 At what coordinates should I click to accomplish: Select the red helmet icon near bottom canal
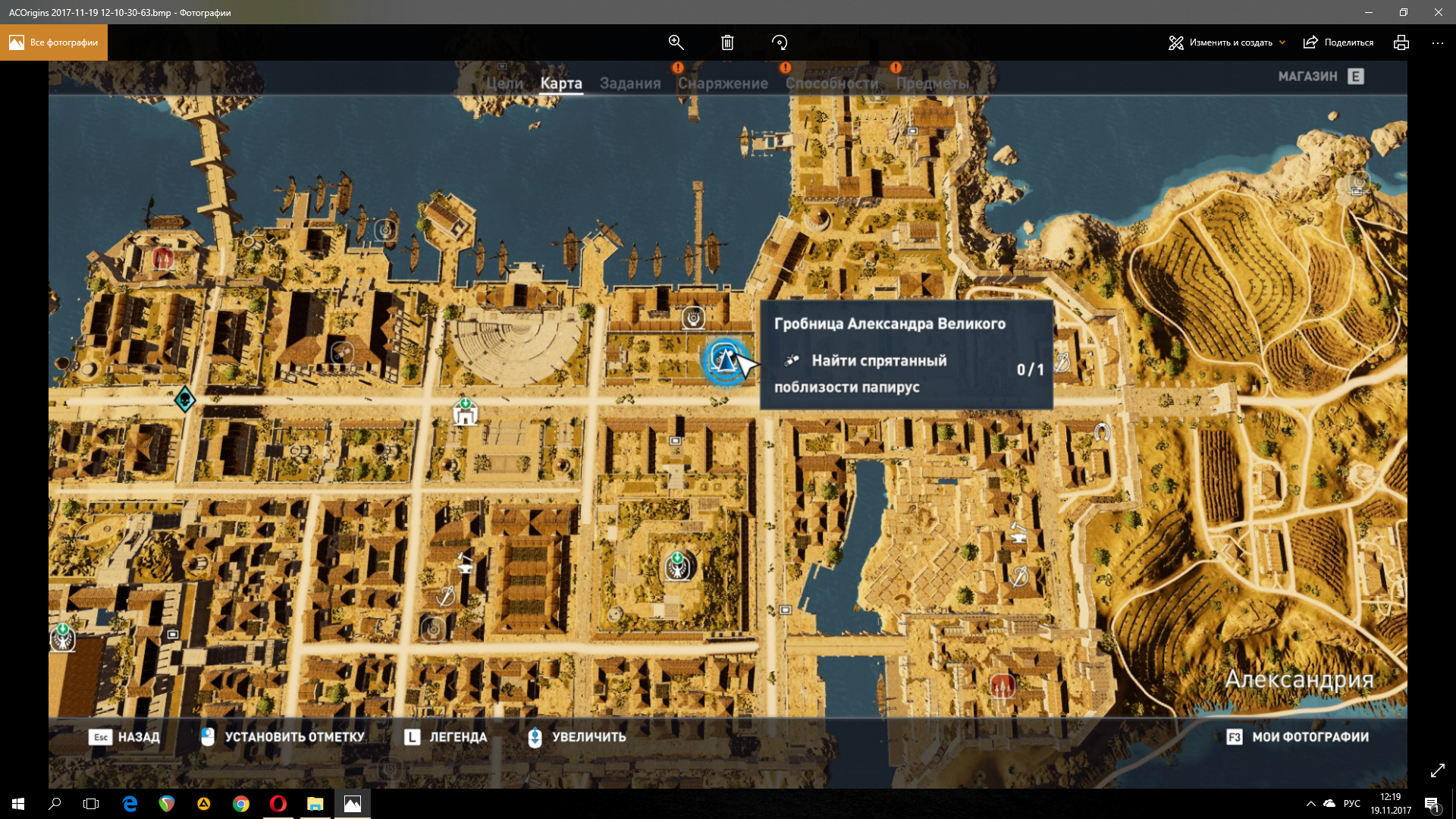1003,686
